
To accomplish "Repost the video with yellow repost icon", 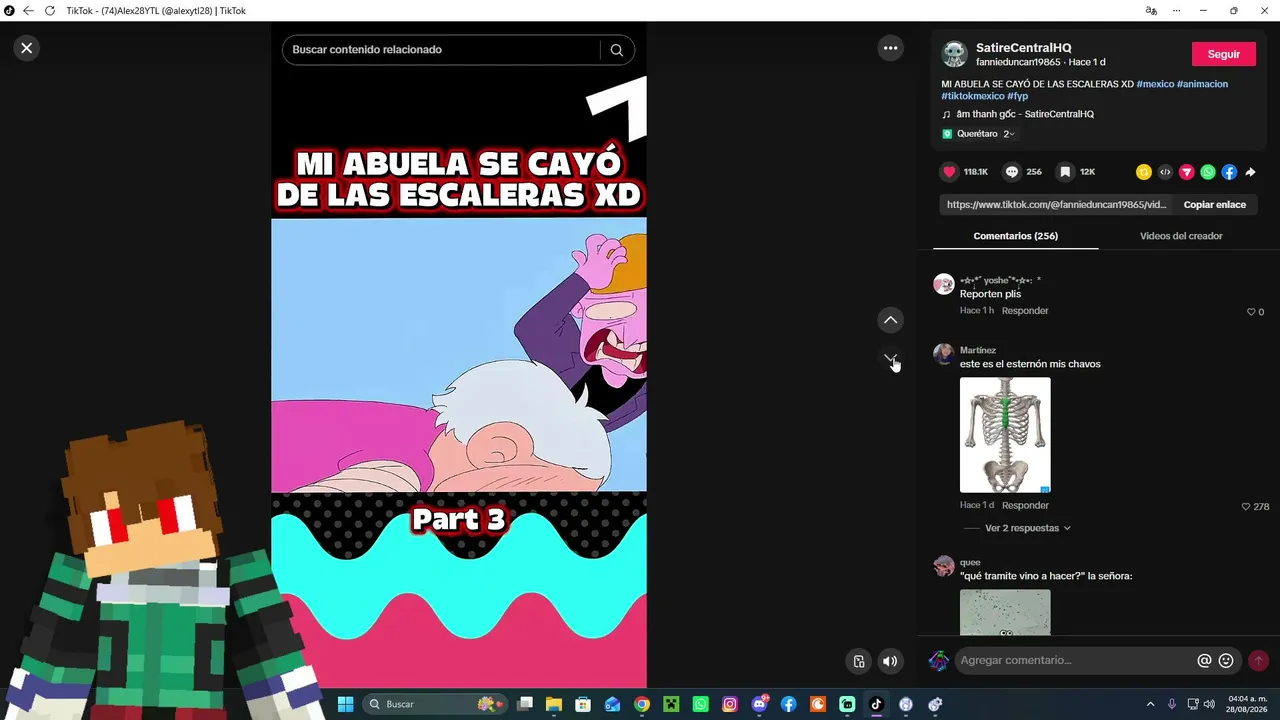I will pos(1144,172).
